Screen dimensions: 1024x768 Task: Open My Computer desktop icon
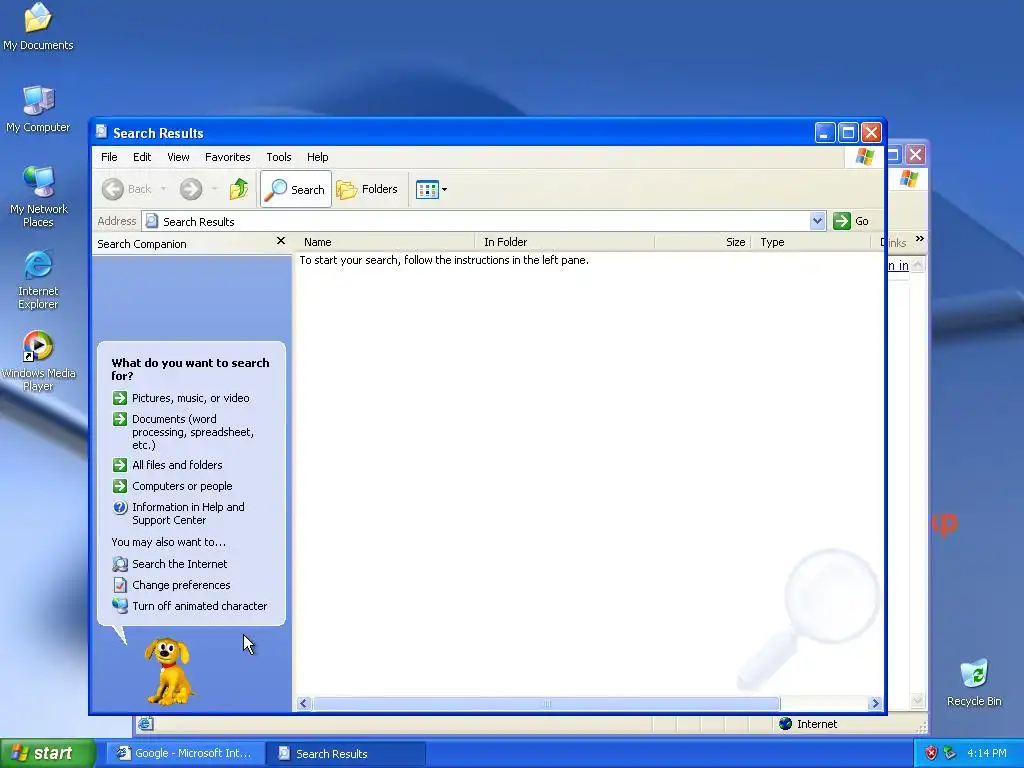(38, 108)
